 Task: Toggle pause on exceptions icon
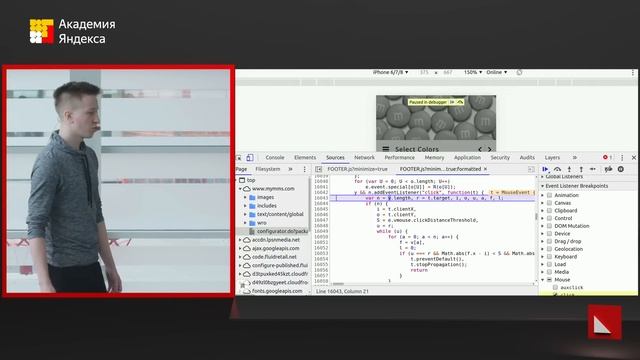pyautogui.click(x=621, y=169)
